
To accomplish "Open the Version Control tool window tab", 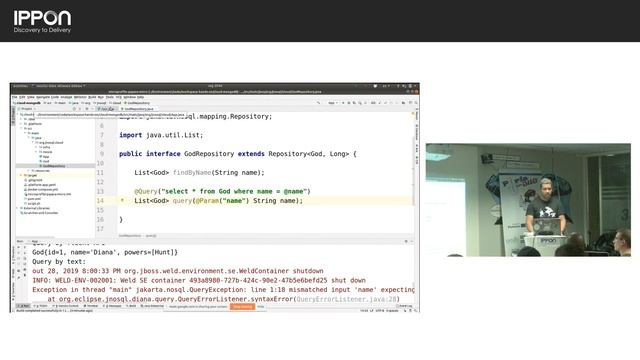I will pyautogui.click(x=65, y=306).
